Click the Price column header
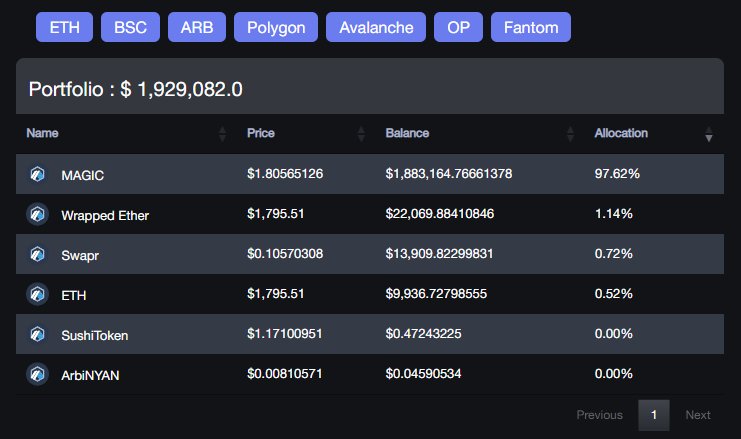The image size is (741, 439). (x=261, y=133)
